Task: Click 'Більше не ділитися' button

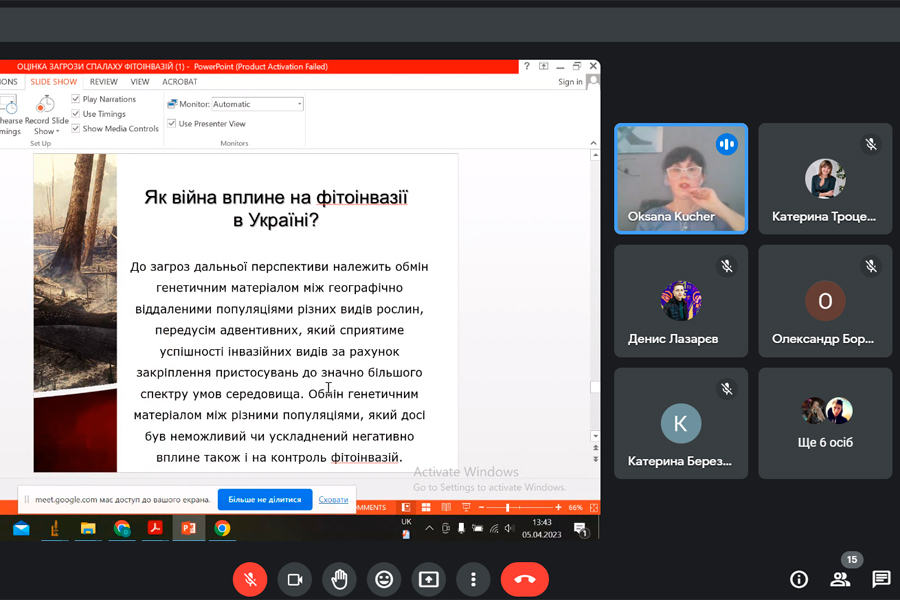Action: tap(265, 500)
